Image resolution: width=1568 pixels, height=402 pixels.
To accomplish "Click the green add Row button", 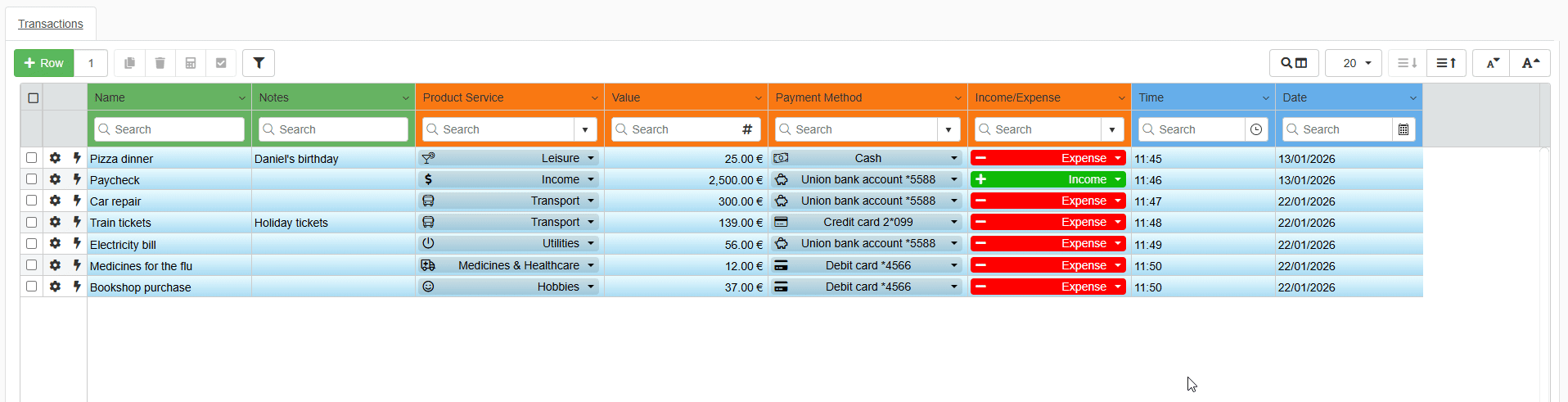I will point(44,63).
